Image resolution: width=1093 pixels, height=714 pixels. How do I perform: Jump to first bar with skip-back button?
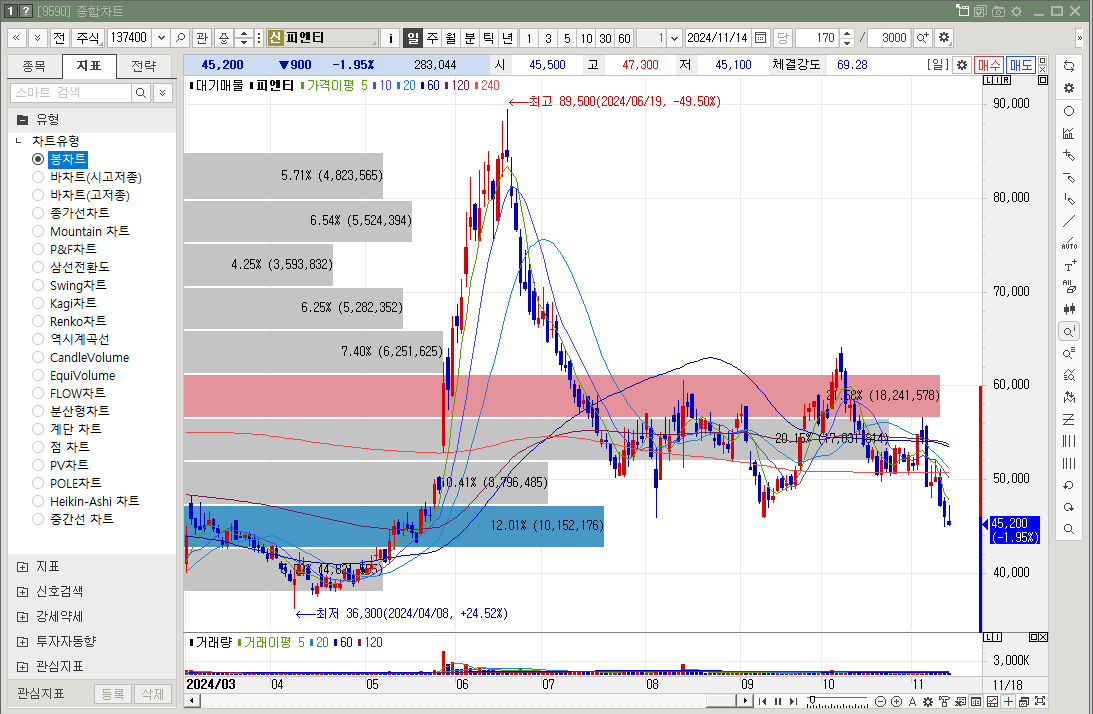[763, 701]
